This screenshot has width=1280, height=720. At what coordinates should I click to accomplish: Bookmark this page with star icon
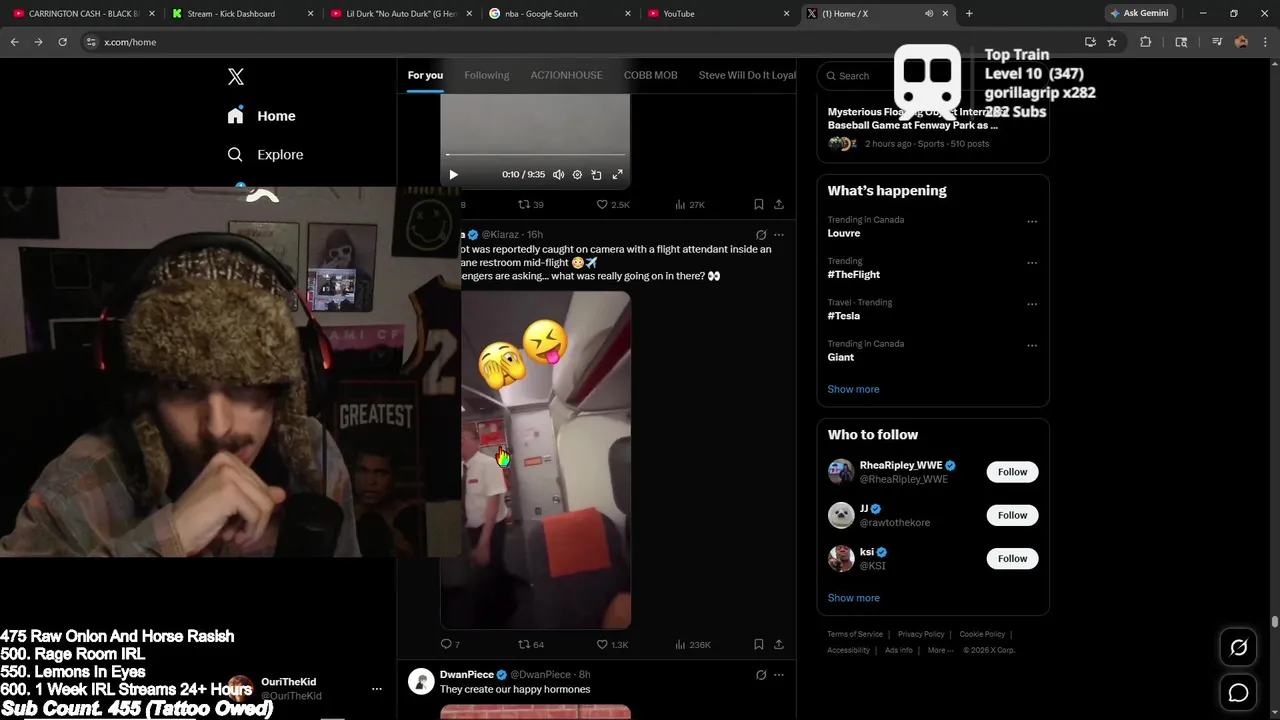(x=1112, y=42)
